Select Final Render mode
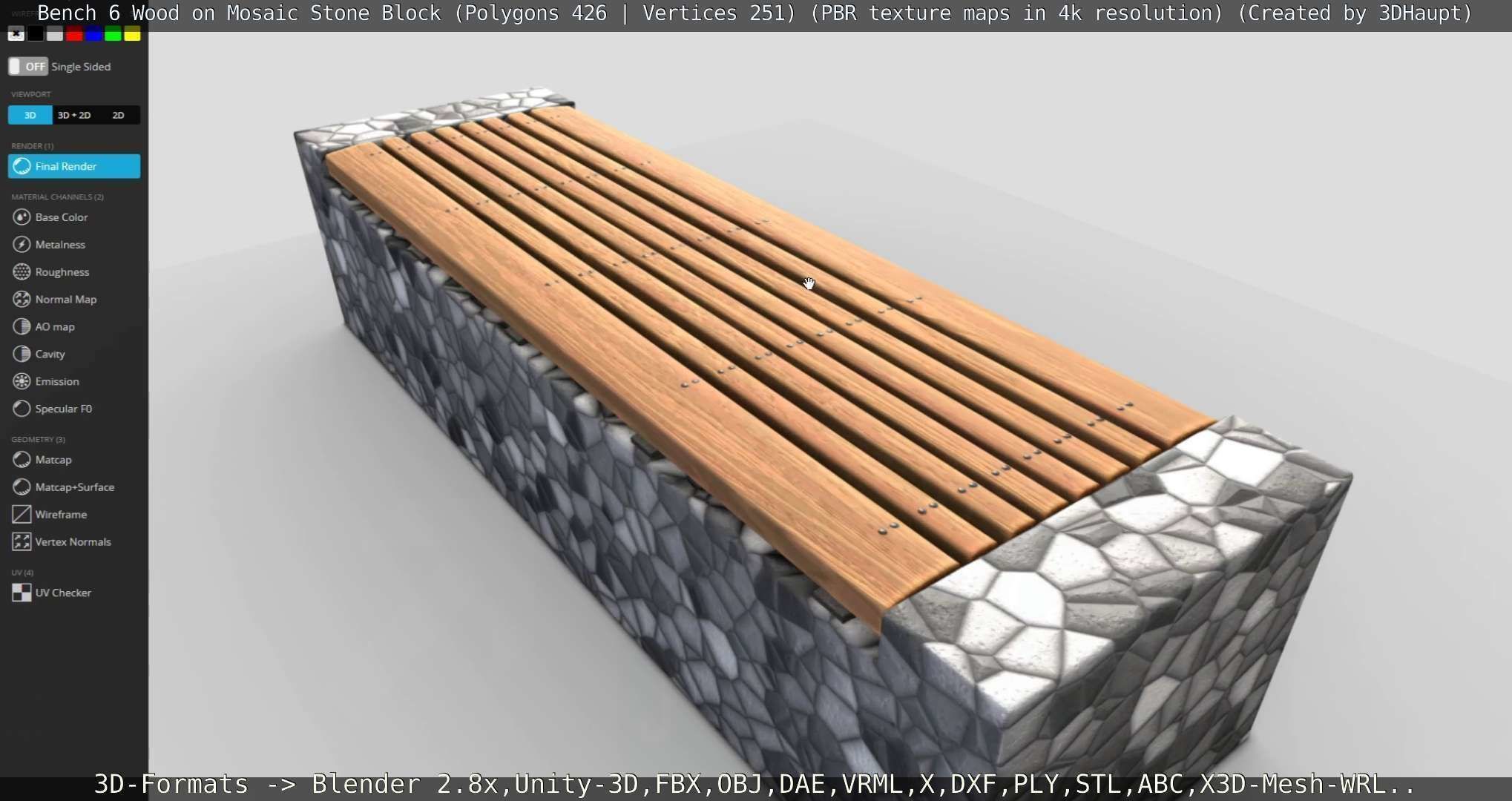 coord(74,166)
